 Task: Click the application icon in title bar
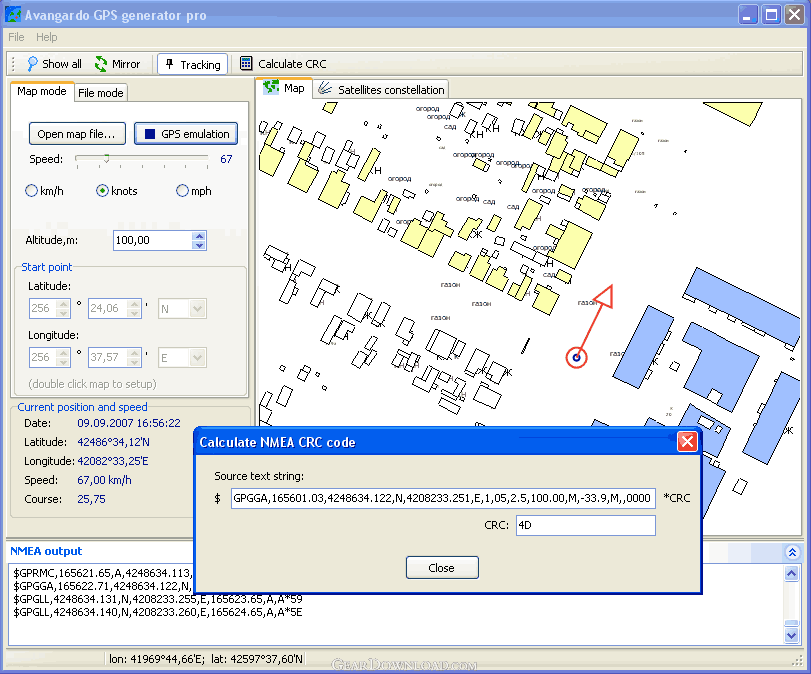tap(13, 14)
